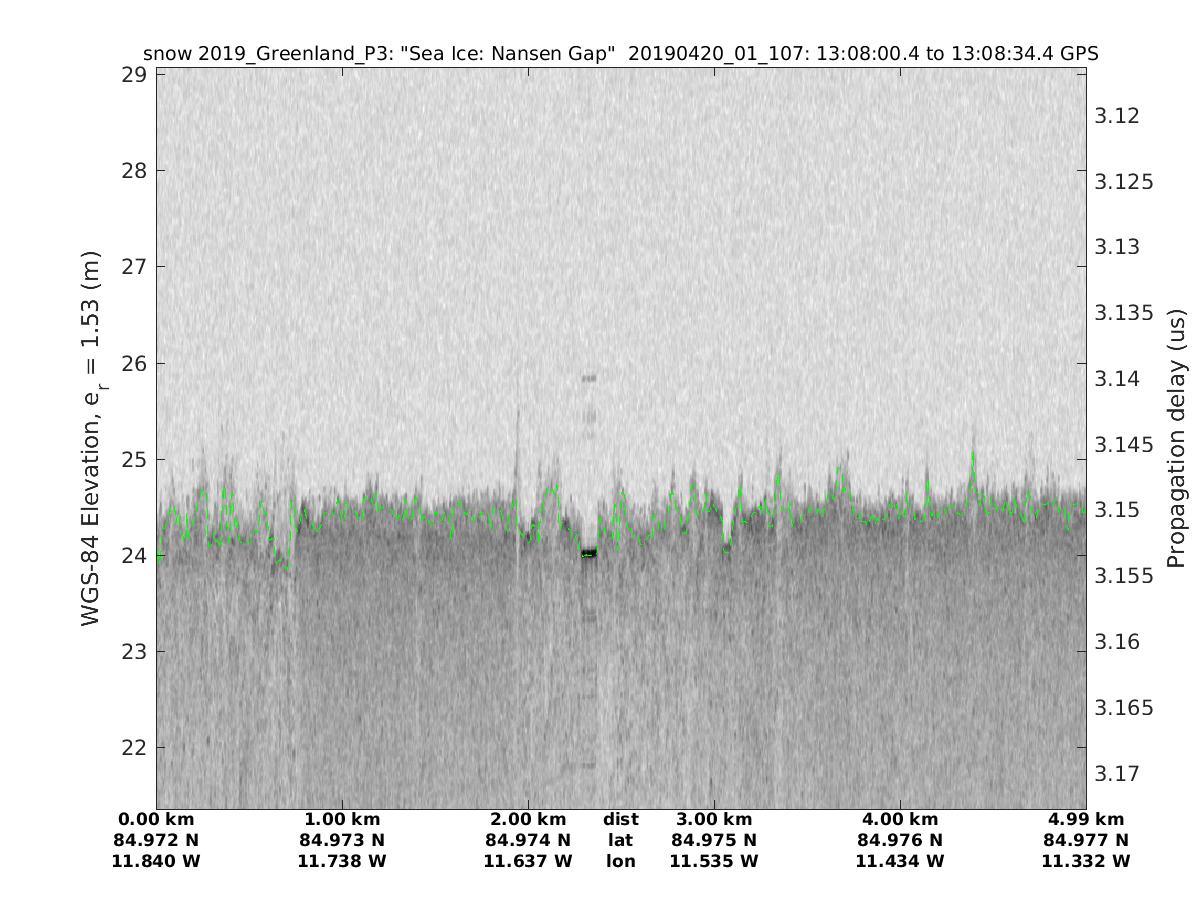Select the 84.975 N latitude label

714,841
